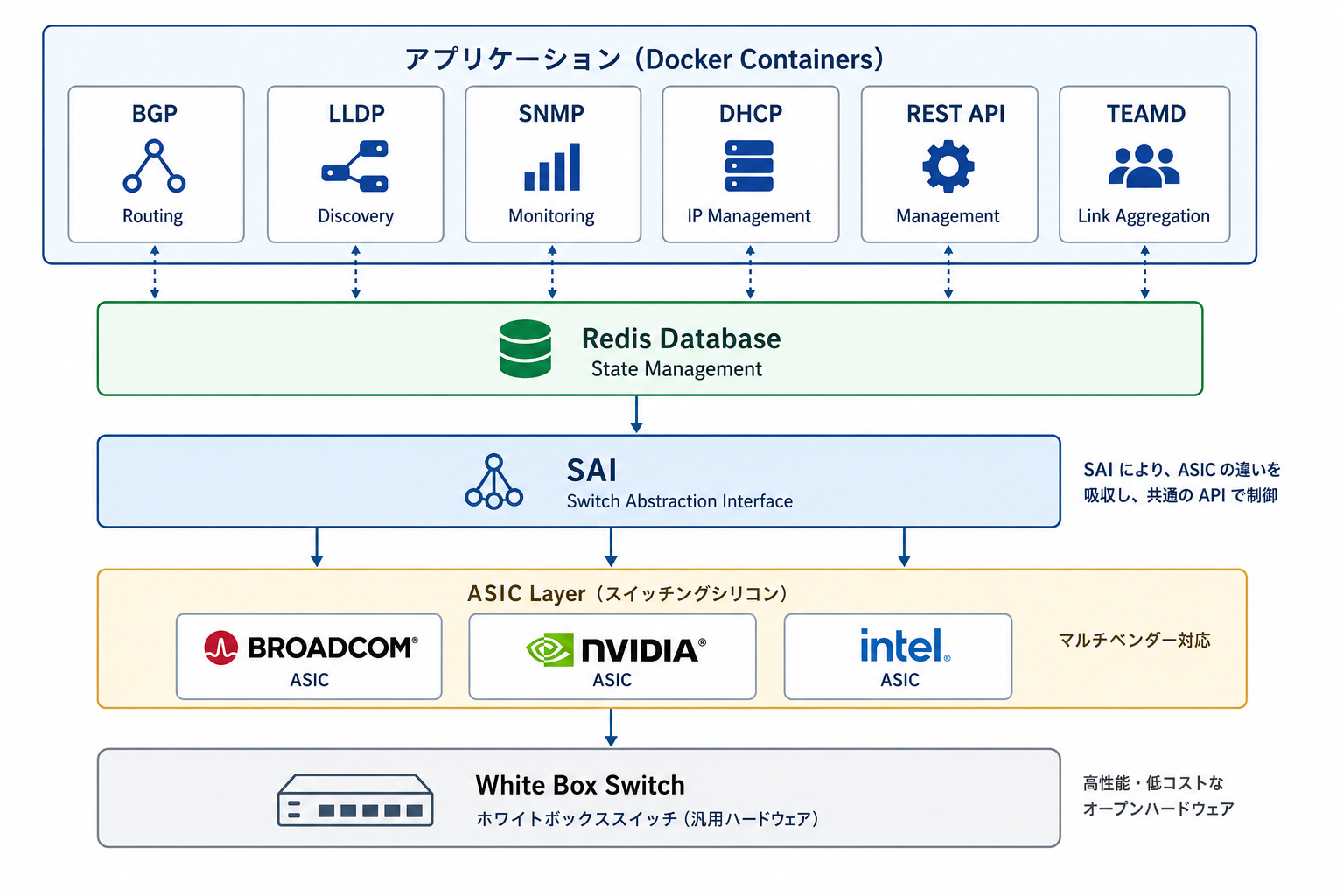Click the REST API heading text
The height and width of the screenshot is (896, 1344).
point(955,114)
